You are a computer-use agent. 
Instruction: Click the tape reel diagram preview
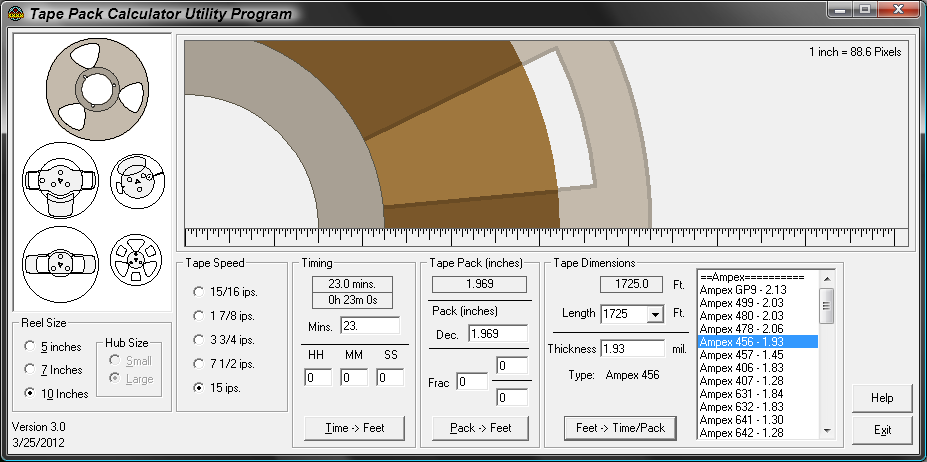tap(546, 134)
